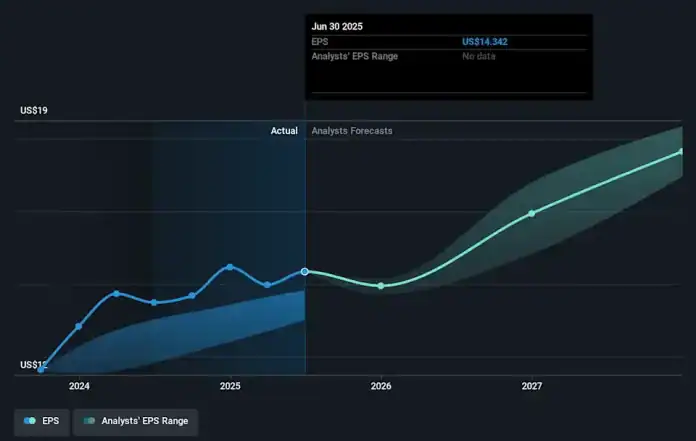This screenshot has height=441, width=696.
Task: Click the 'Analysts Forecasts' section label
Action: 352,131
